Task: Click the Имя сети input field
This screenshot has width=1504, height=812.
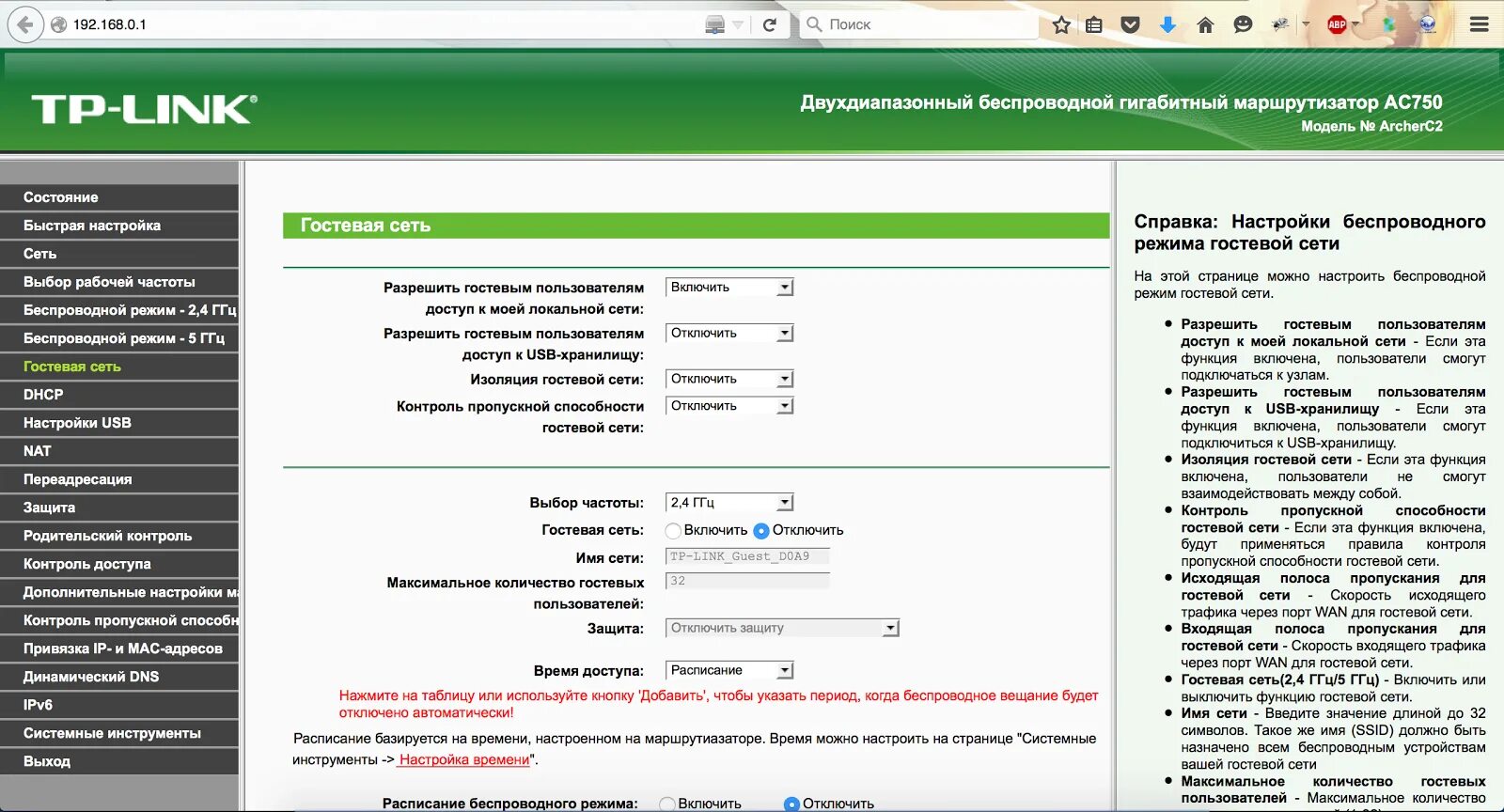Action: coord(747,556)
